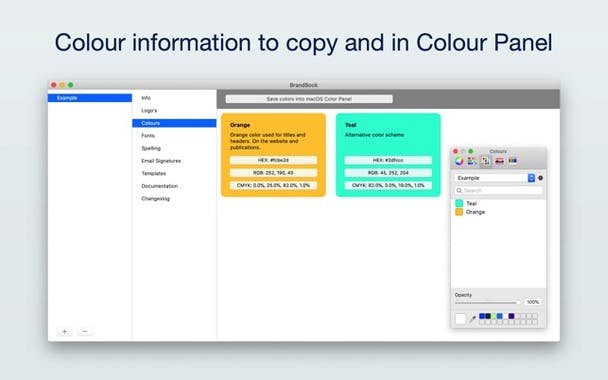This screenshot has width=608, height=380.
Task: Open the Info section
Action: (x=174, y=98)
